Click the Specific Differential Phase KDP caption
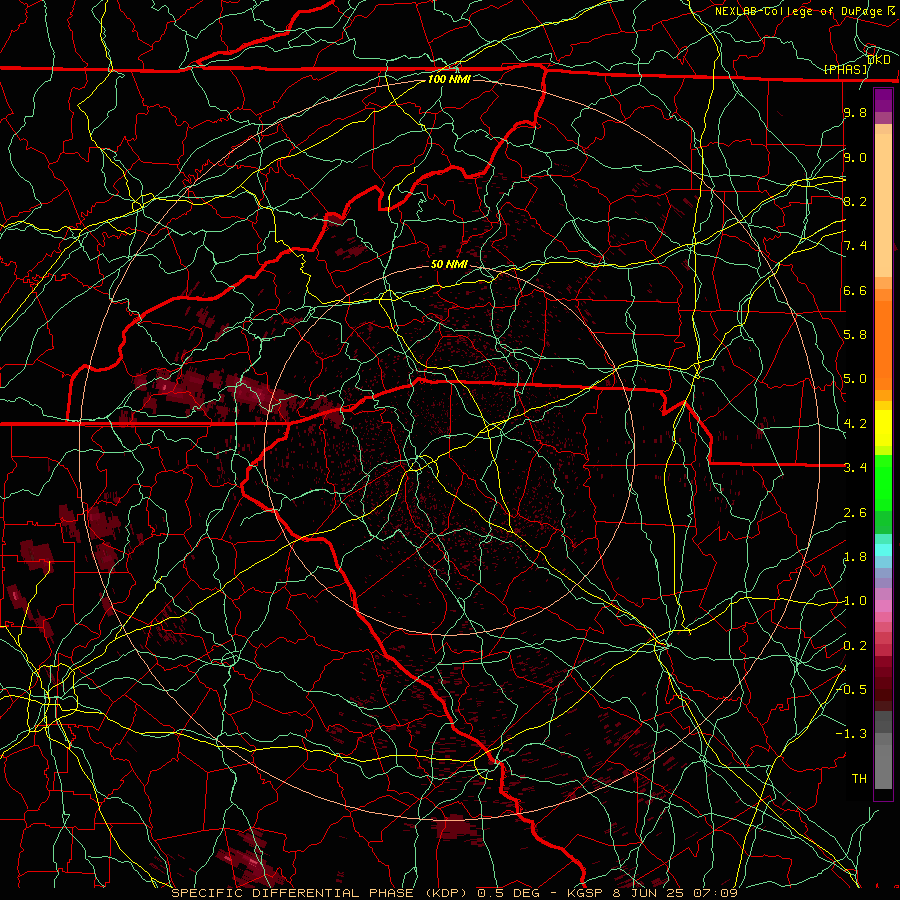This screenshot has height=900, width=900. pyautogui.click(x=455, y=893)
